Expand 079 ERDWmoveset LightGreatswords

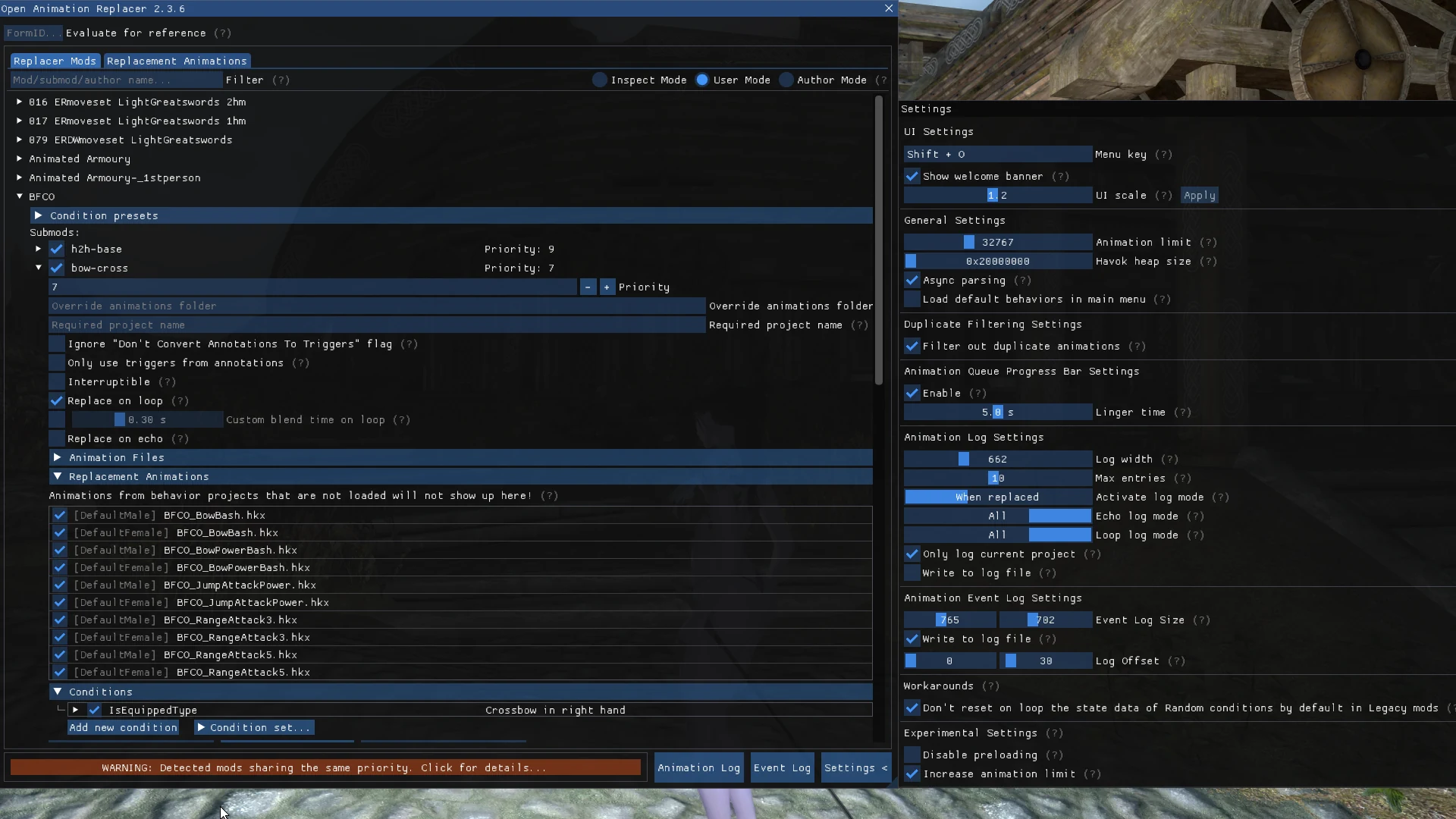click(20, 140)
